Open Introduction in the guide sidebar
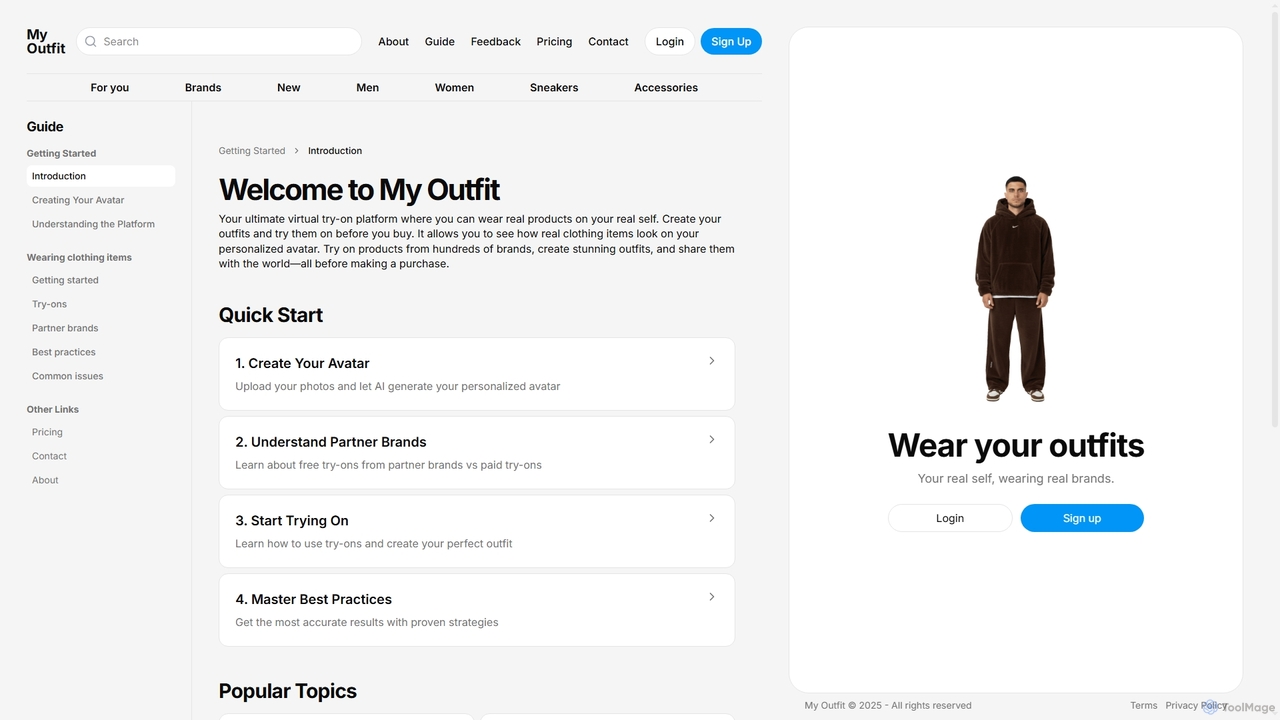The height and width of the screenshot is (720, 1280). click(101, 176)
